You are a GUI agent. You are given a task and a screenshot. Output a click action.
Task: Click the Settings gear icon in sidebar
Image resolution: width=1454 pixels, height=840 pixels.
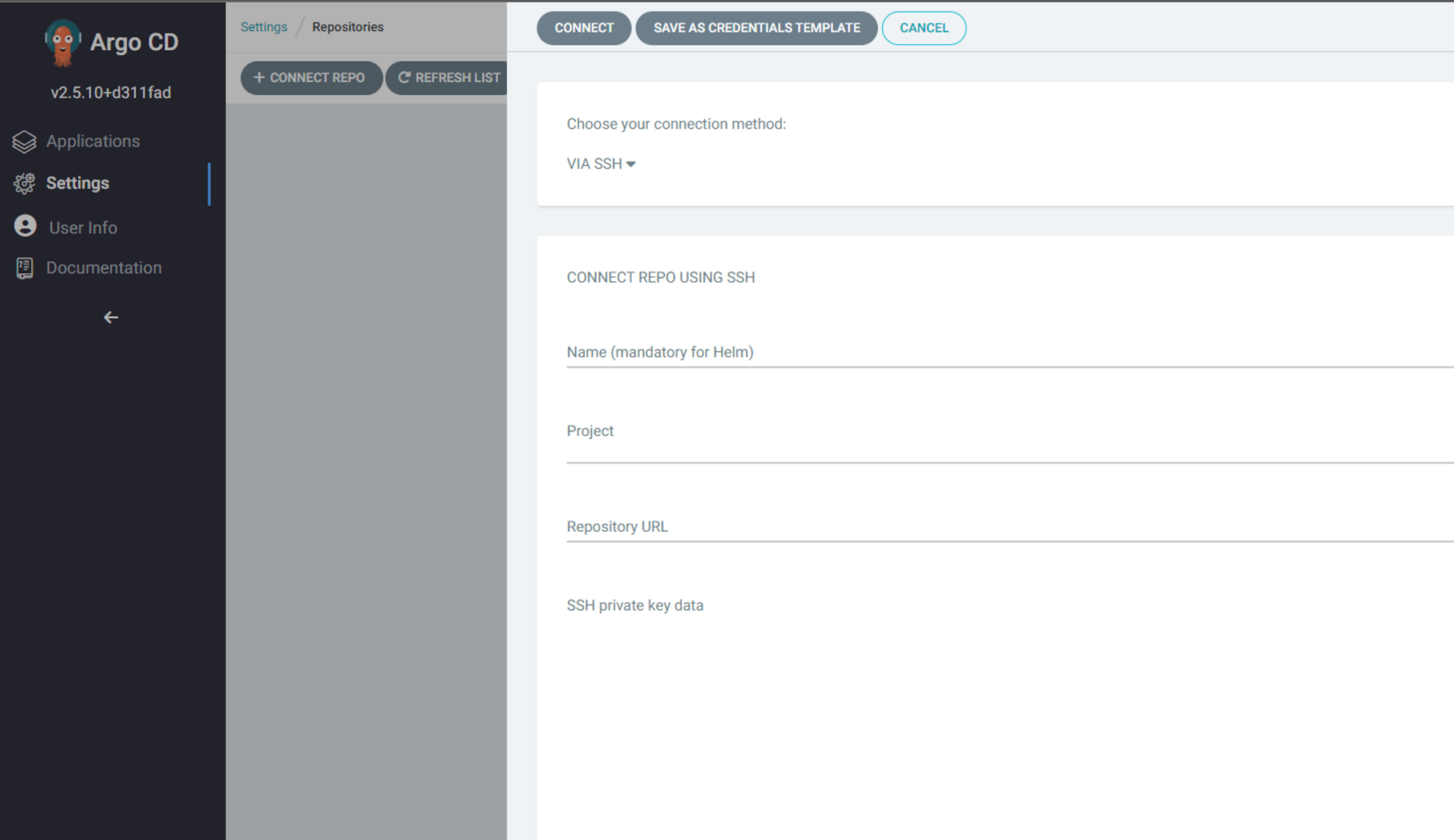[24, 183]
